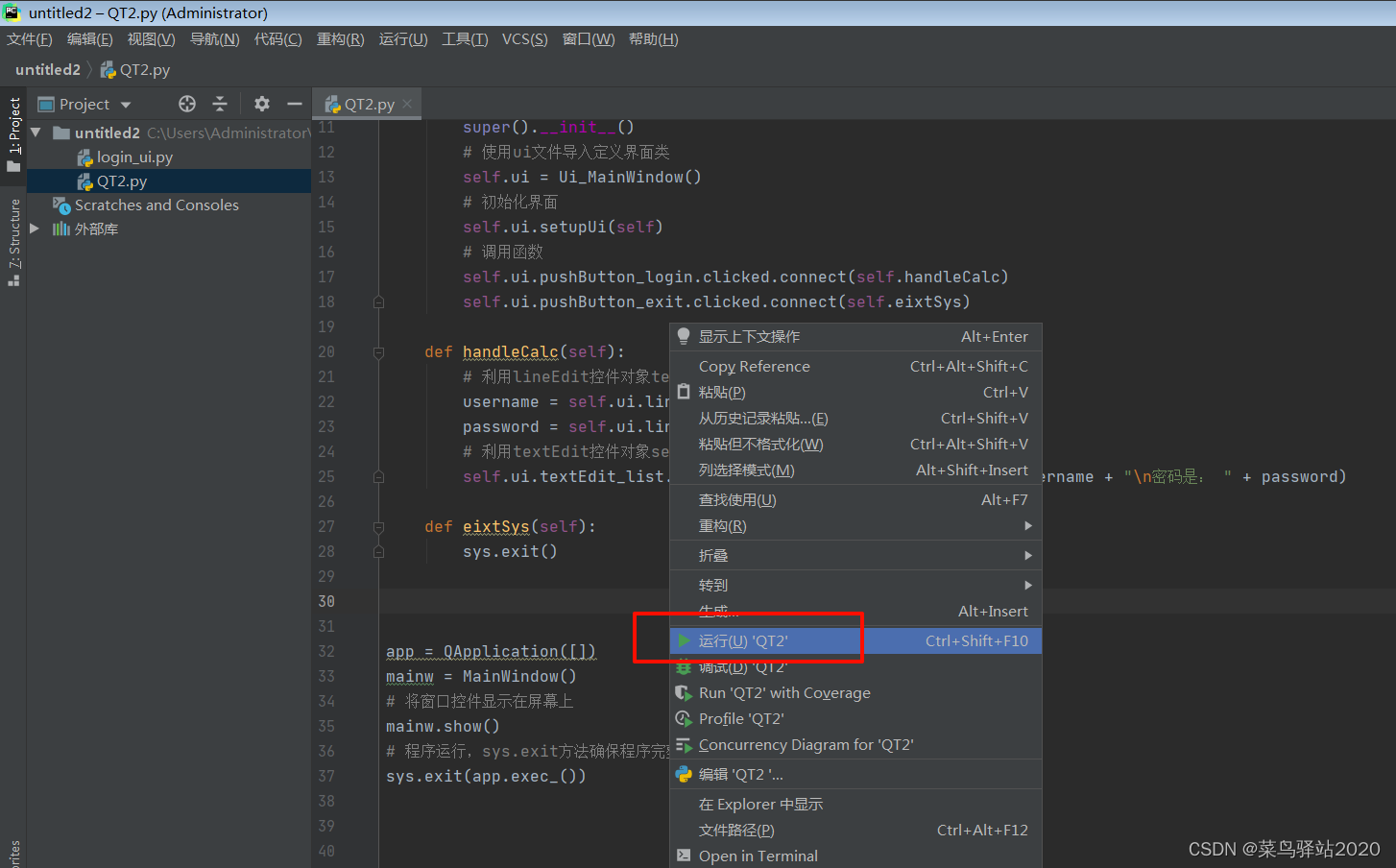The height and width of the screenshot is (868, 1396).
Task: Choose 查找使用(U) in context menu
Action: [855, 499]
